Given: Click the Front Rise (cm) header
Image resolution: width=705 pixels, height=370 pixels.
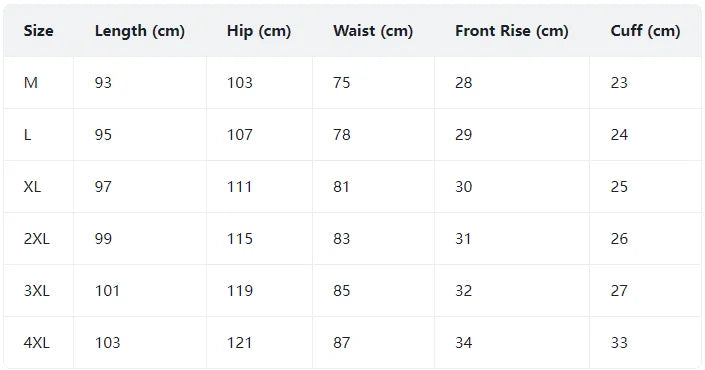Looking at the screenshot, I should pyautogui.click(x=512, y=31).
